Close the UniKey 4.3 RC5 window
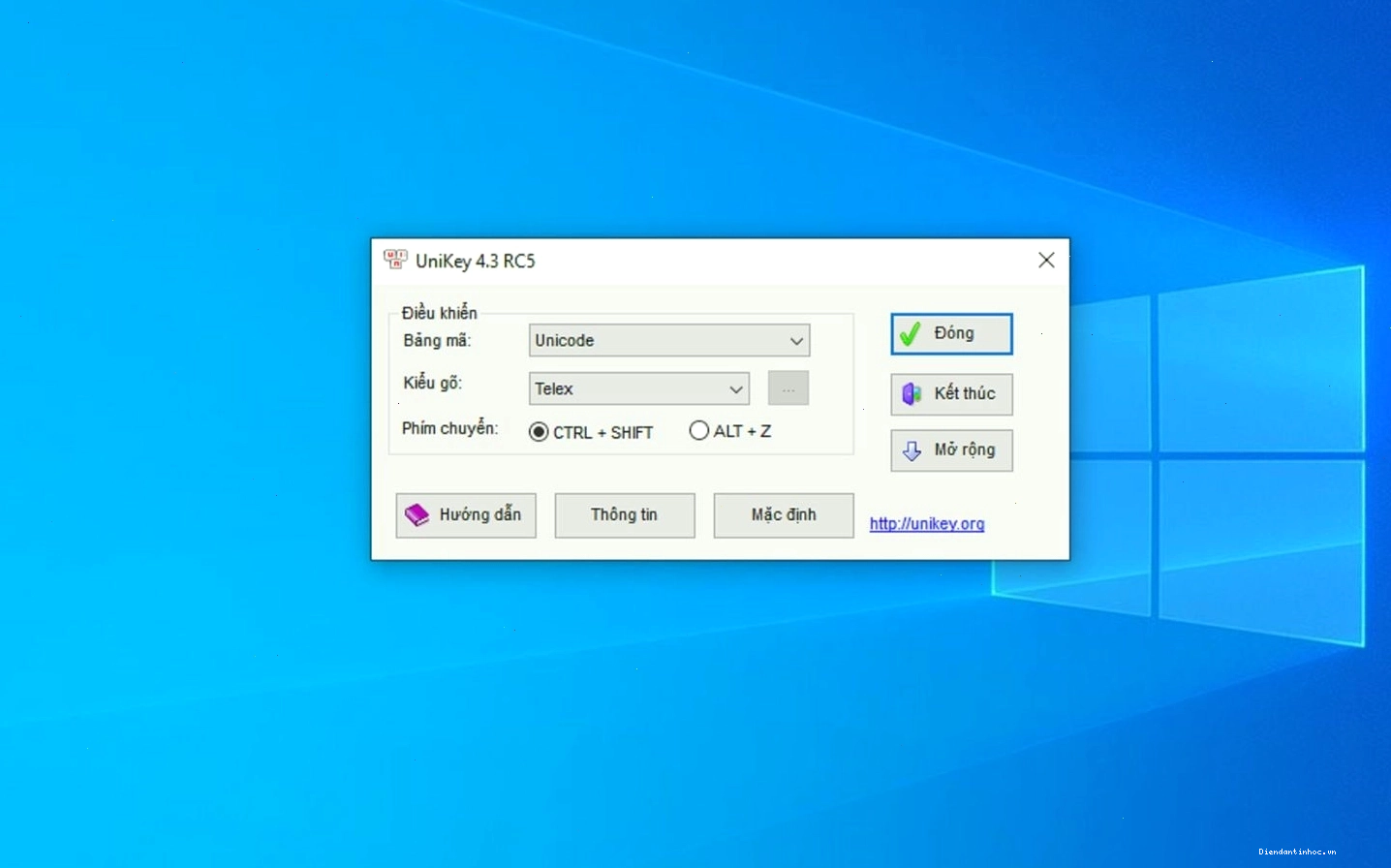The image size is (1391, 868). point(1046,260)
